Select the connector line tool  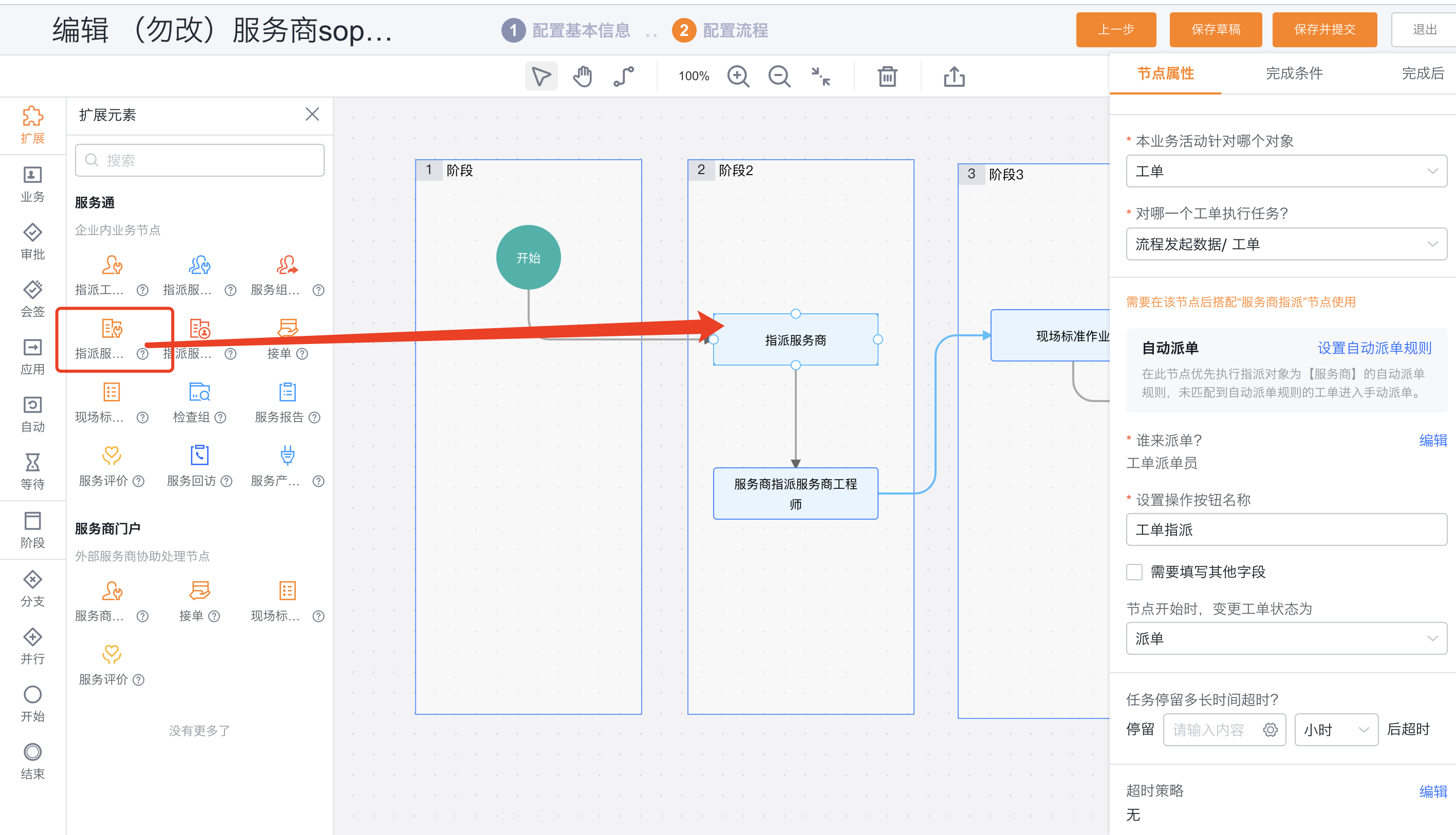[x=624, y=77]
